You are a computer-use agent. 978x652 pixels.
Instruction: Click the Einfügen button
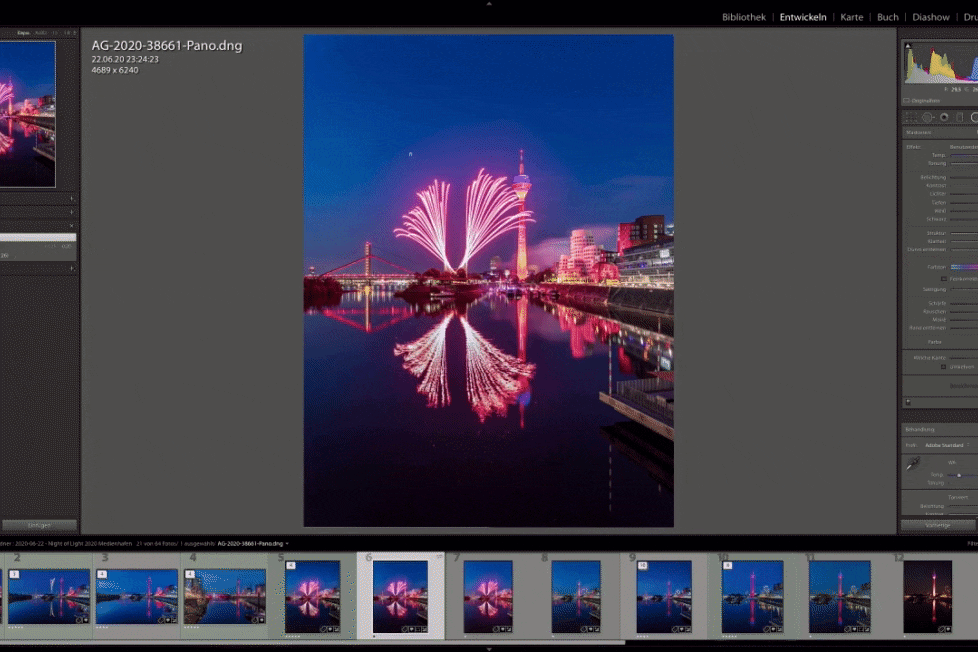[39, 525]
